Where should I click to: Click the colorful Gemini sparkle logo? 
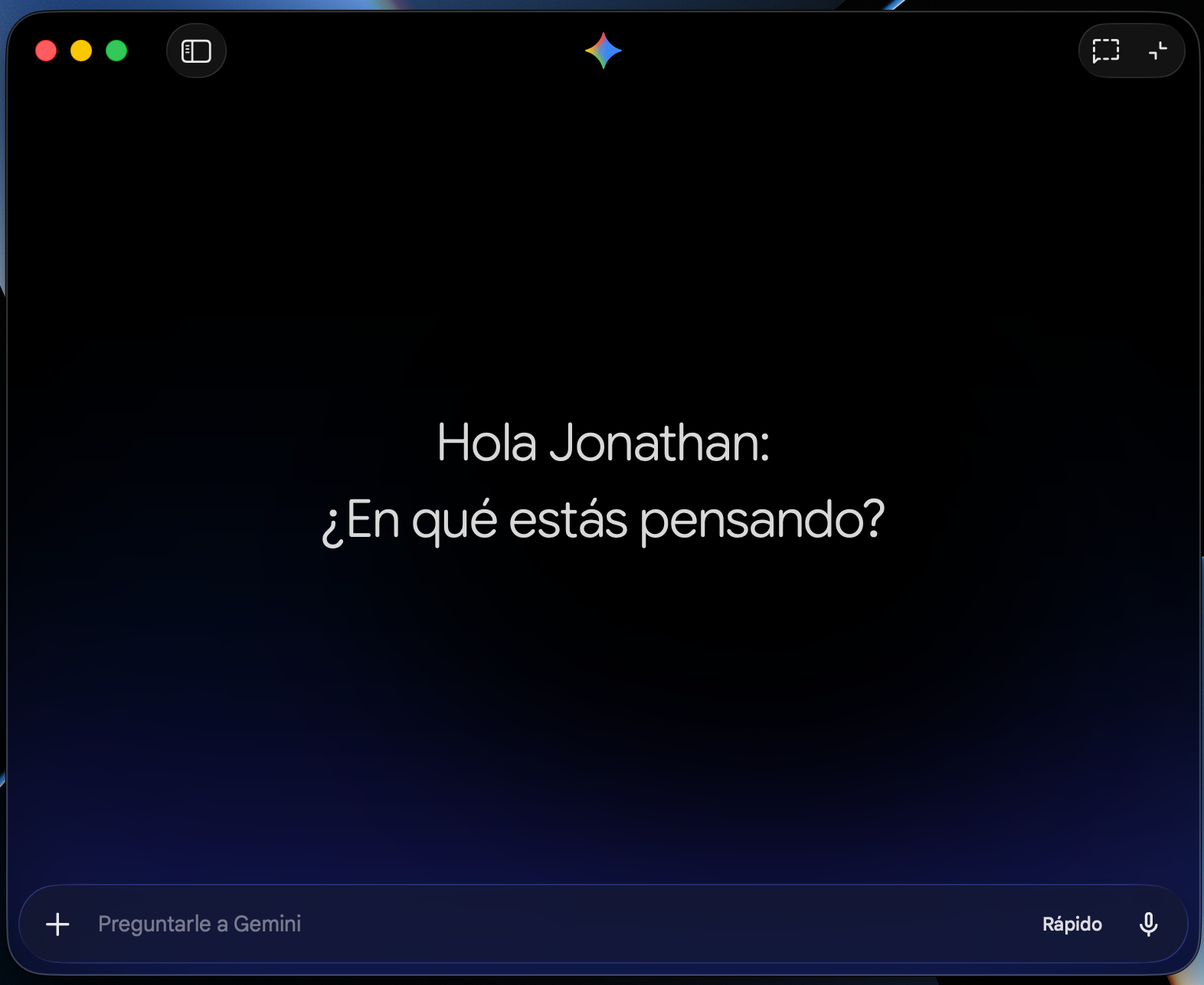click(604, 51)
